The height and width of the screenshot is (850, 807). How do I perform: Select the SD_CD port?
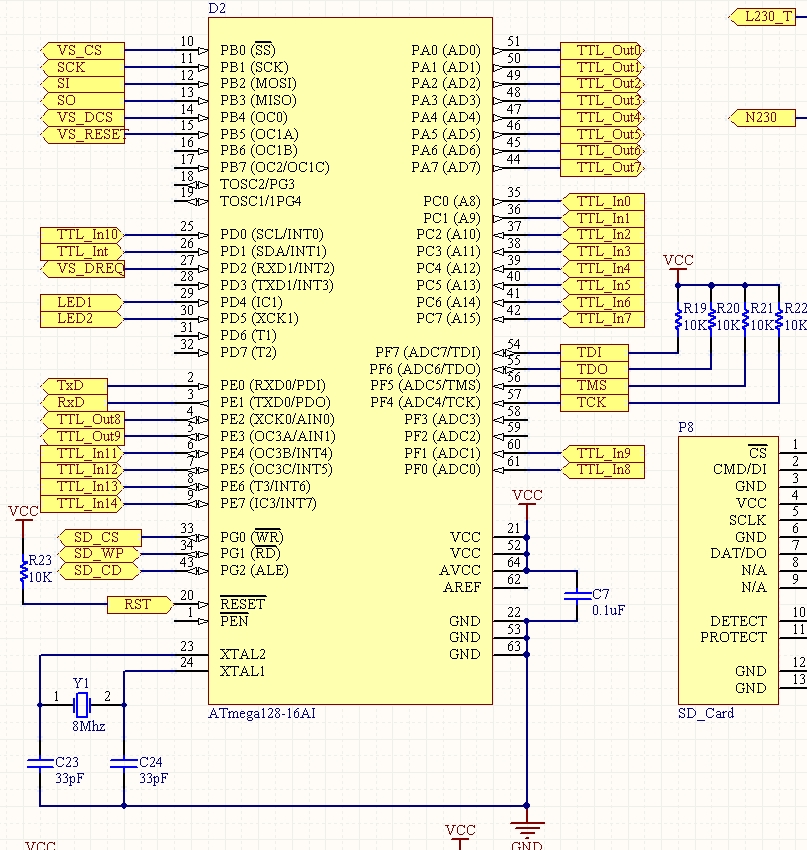click(99, 571)
